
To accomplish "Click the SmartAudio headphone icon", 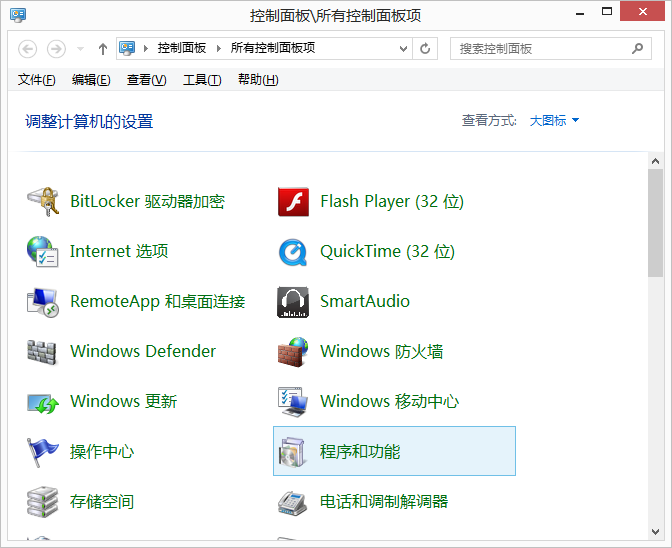I will click(x=292, y=301).
